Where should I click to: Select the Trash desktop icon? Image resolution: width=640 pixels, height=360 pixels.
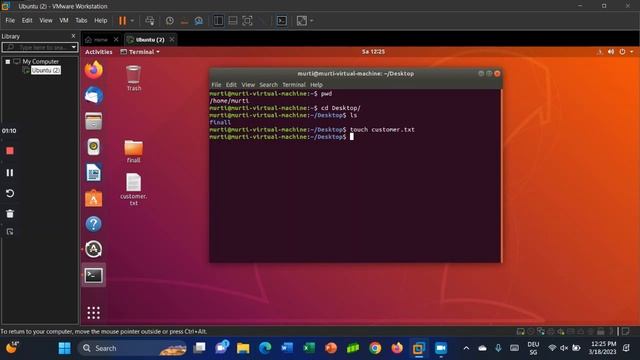[x=133, y=78]
